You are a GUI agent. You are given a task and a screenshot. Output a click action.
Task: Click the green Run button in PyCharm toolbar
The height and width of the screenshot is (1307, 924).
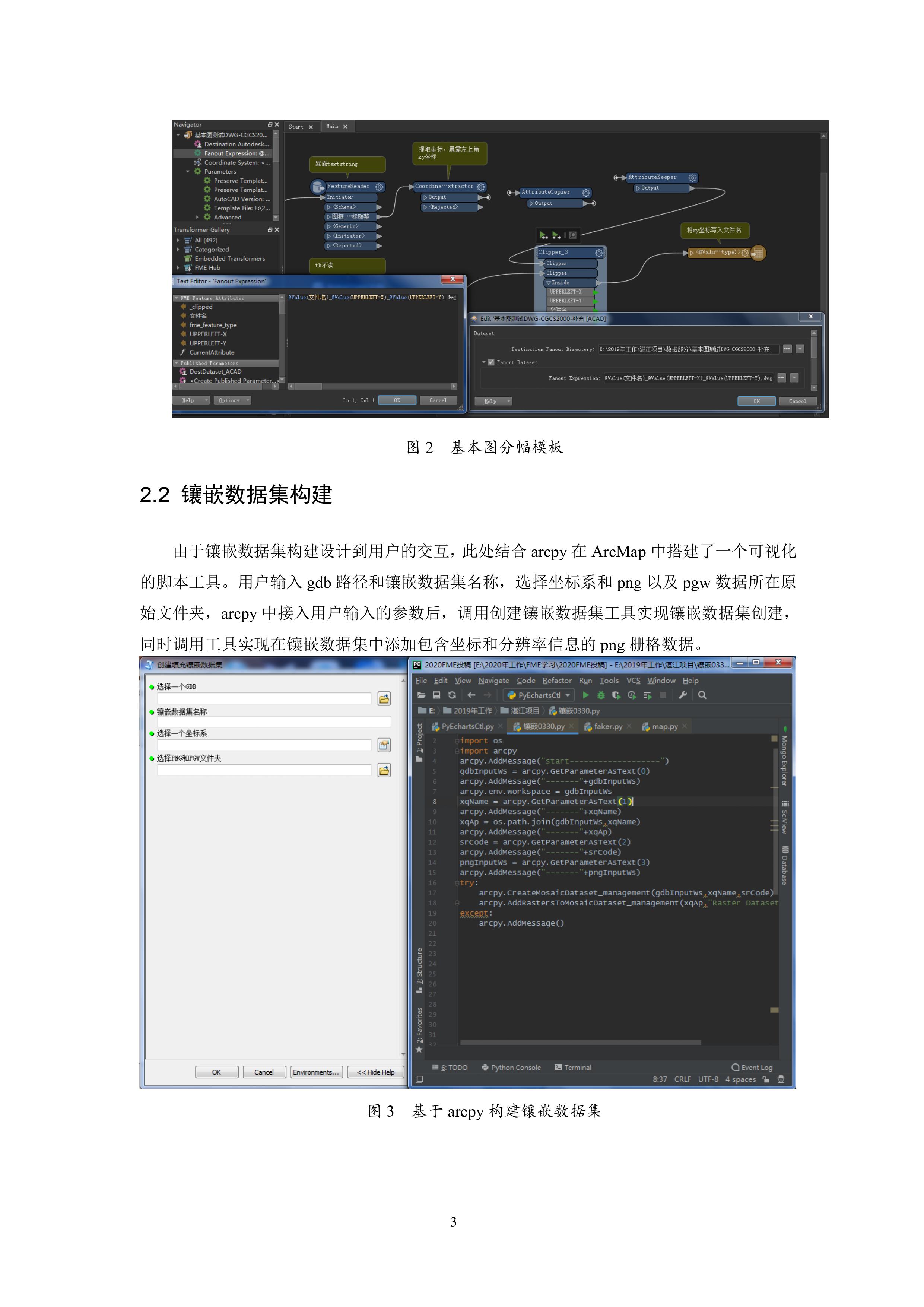(586, 695)
